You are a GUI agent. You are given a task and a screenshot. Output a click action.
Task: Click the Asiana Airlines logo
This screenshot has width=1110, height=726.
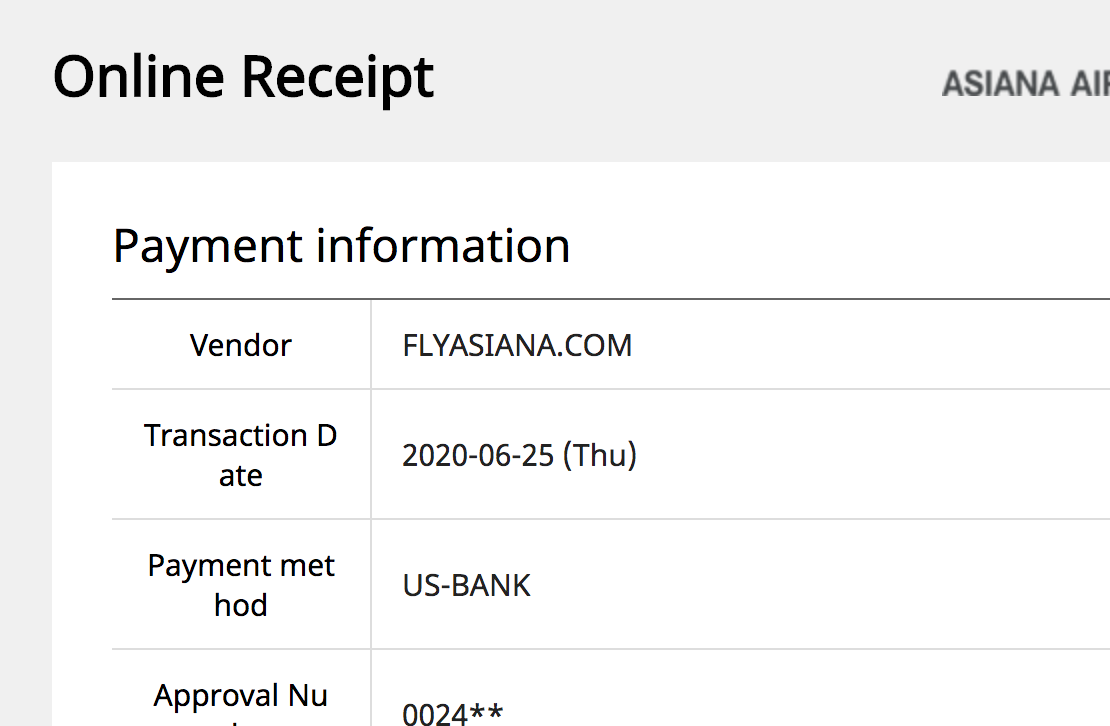(1025, 84)
